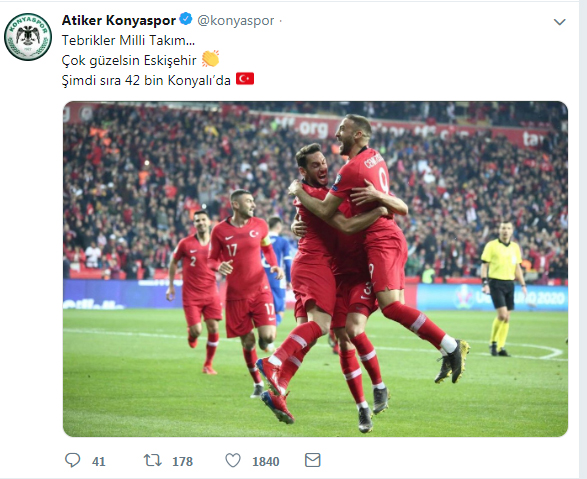
Task: Expand the tweet options chevron
Action: 559,22
